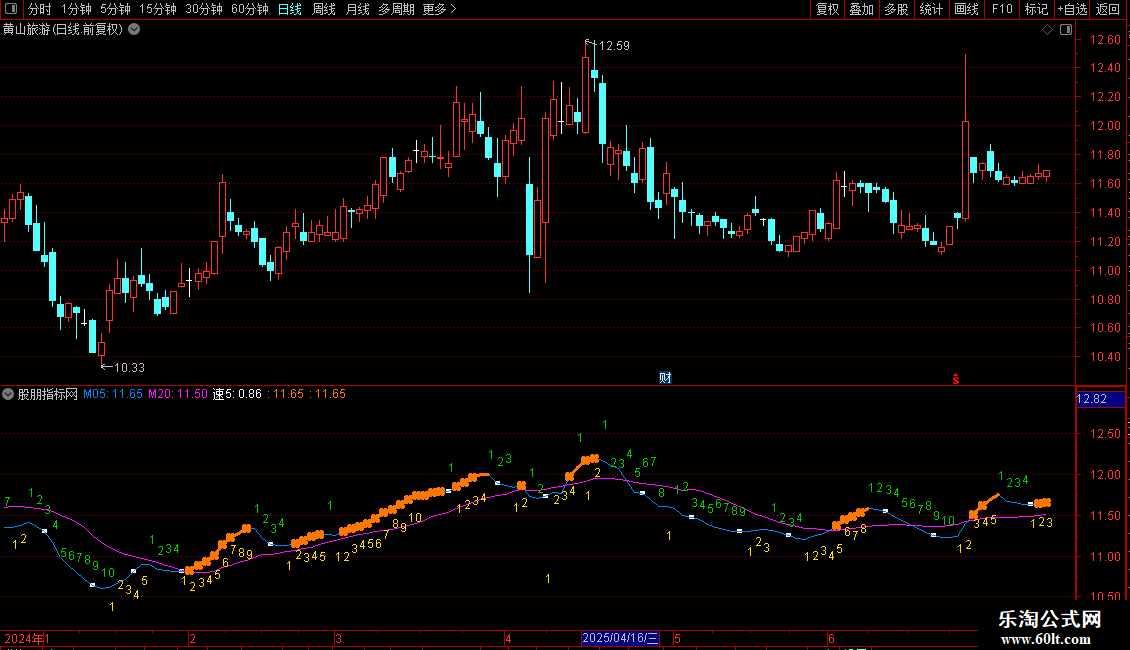The width and height of the screenshot is (1130, 650).
Task: Open 统计 statistics
Action: [930, 9]
